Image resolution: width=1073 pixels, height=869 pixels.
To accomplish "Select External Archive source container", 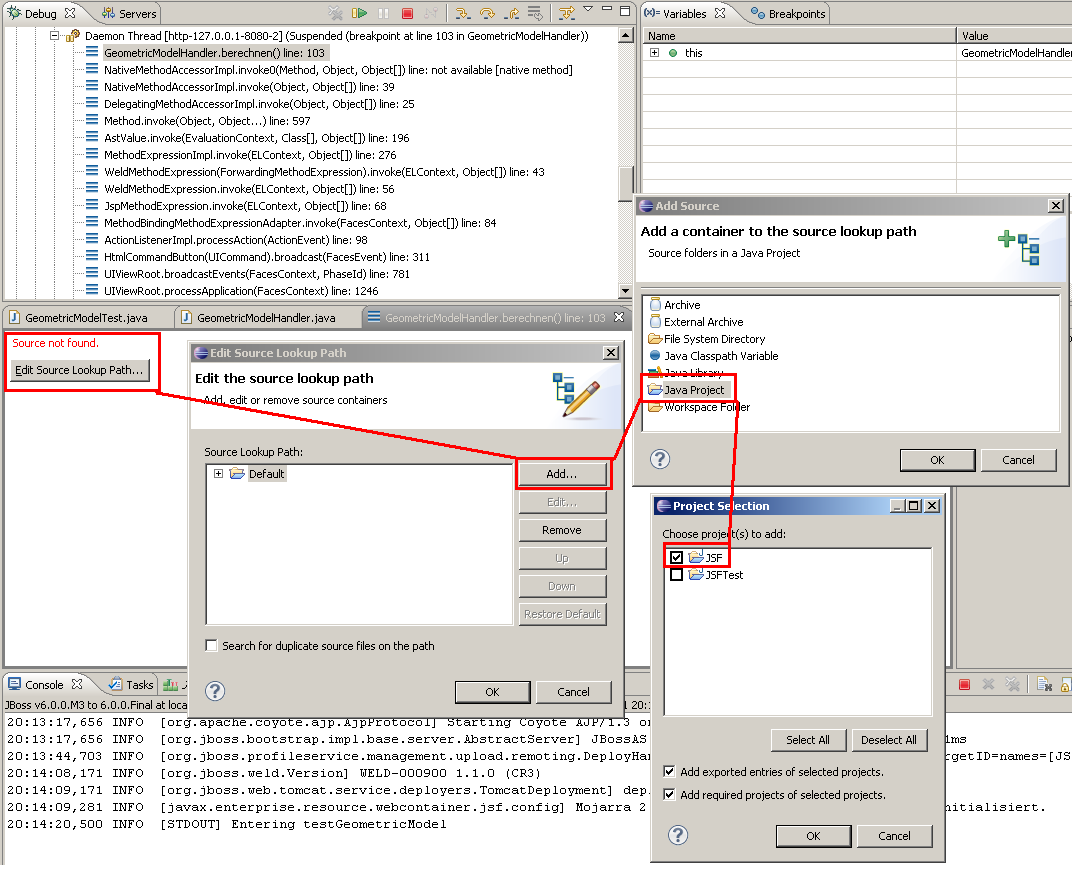I will pyautogui.click(x=696, y=322).
